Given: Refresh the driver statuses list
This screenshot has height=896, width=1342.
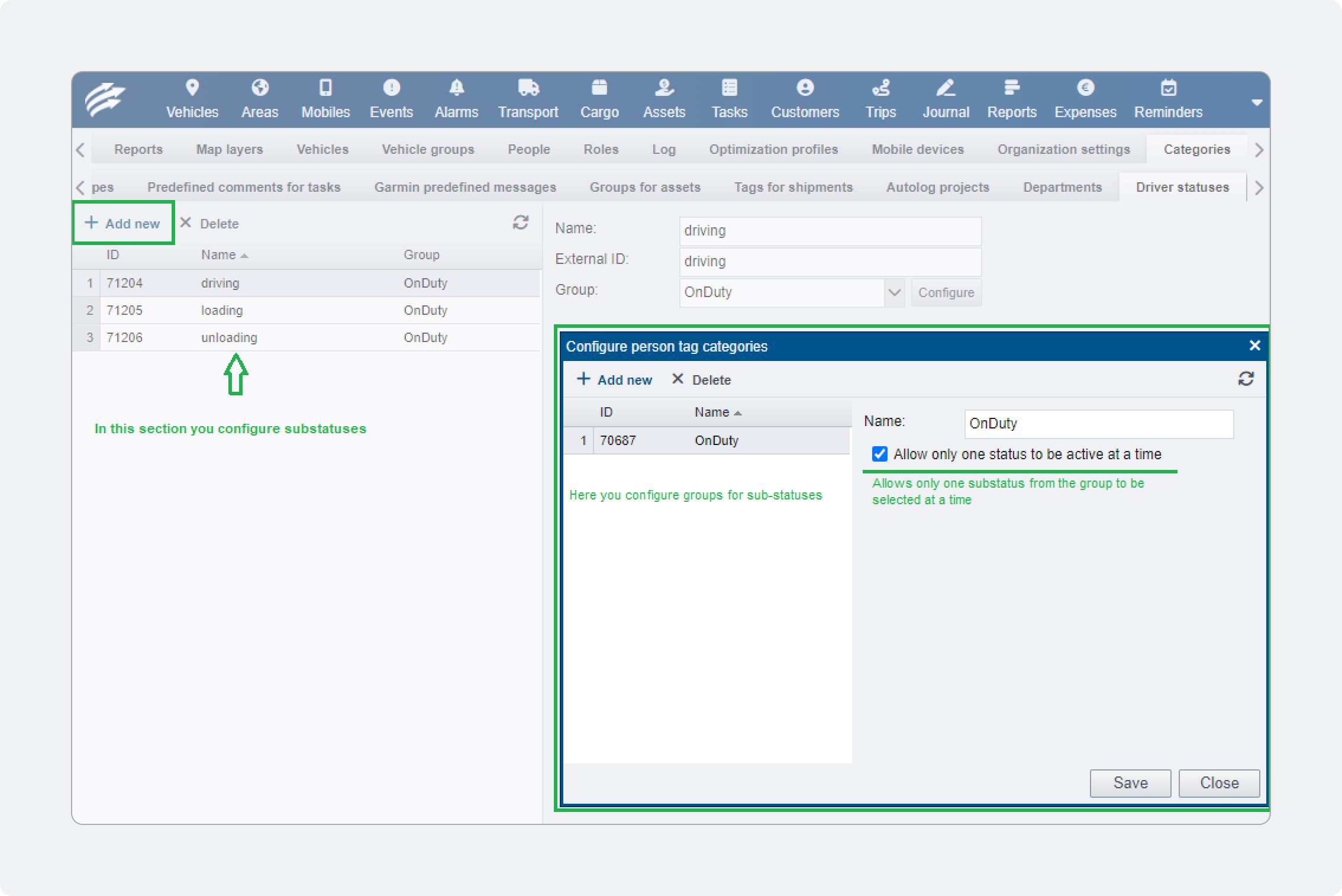Looking at the screenshot, I should (x=521, y=223).
